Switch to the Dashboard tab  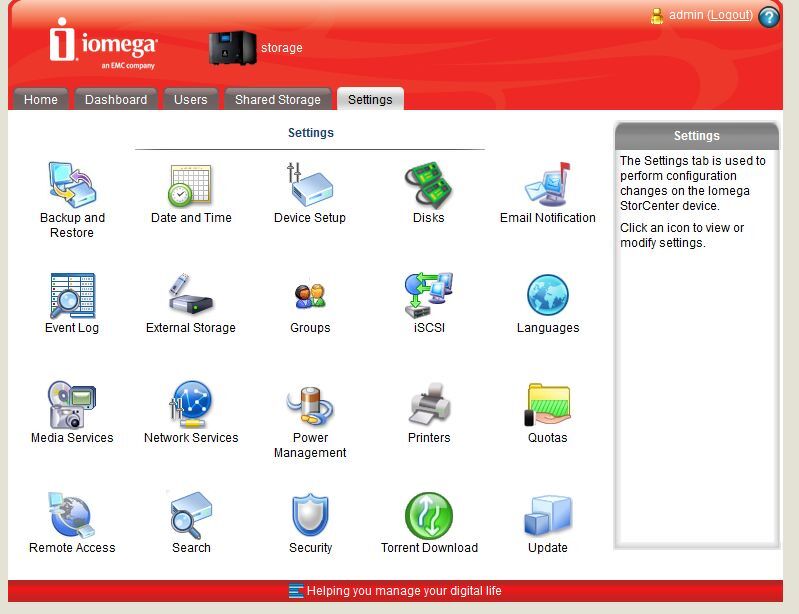pyautogui.click(x=116, y=99)
